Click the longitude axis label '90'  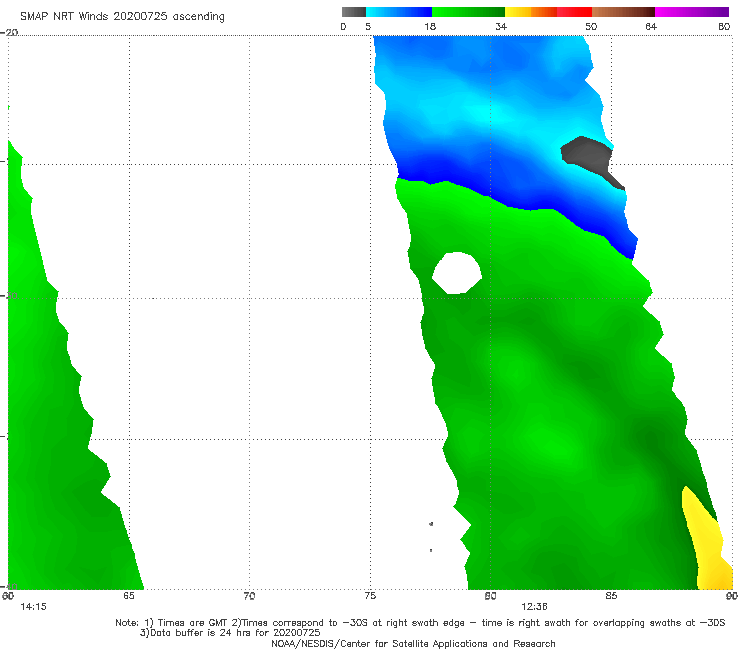[732, 596]
